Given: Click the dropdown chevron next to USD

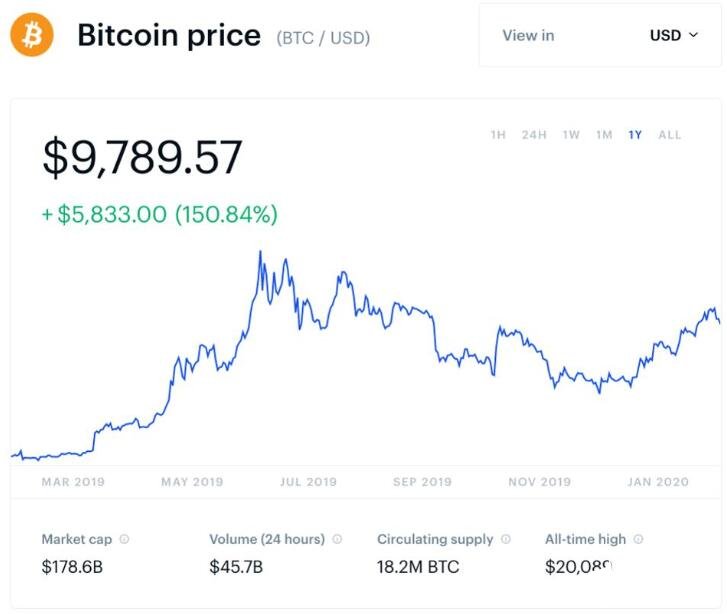Looking at the screenshot, I should click(694, 36).
